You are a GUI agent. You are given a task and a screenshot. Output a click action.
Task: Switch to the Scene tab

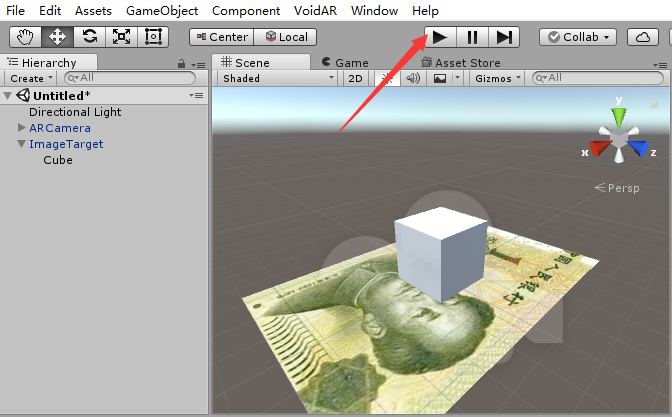pos(261,62)
